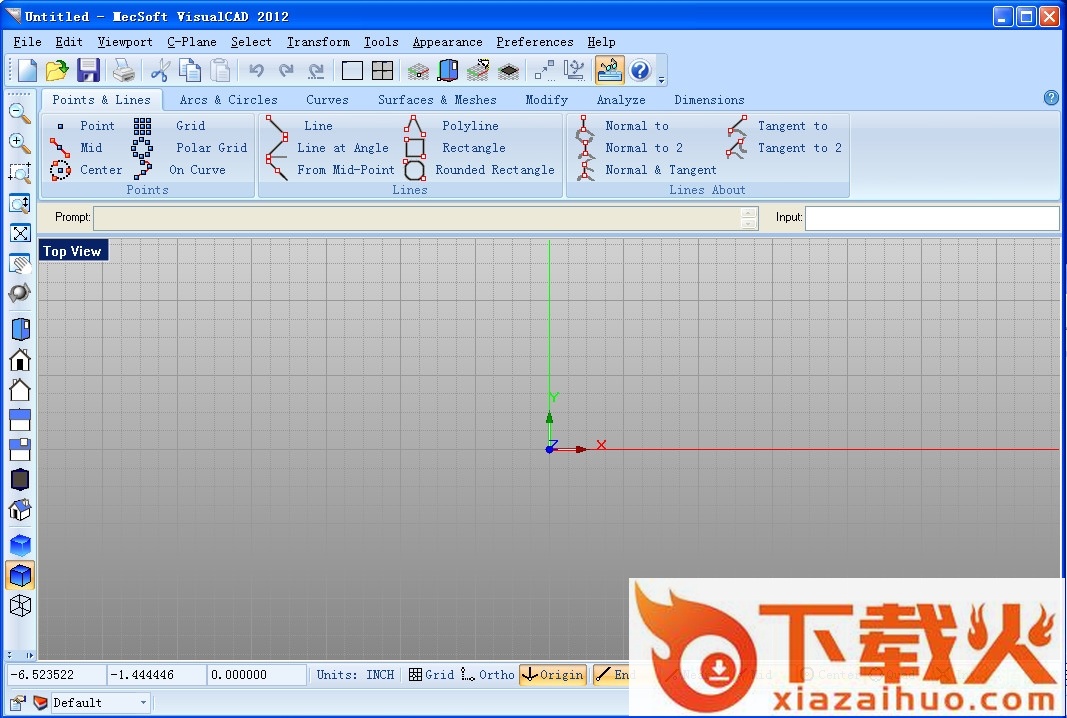The width and height of the screenshot is (1067, 718).
Task: Switch to single viewport layout icon
Action: 352,70
